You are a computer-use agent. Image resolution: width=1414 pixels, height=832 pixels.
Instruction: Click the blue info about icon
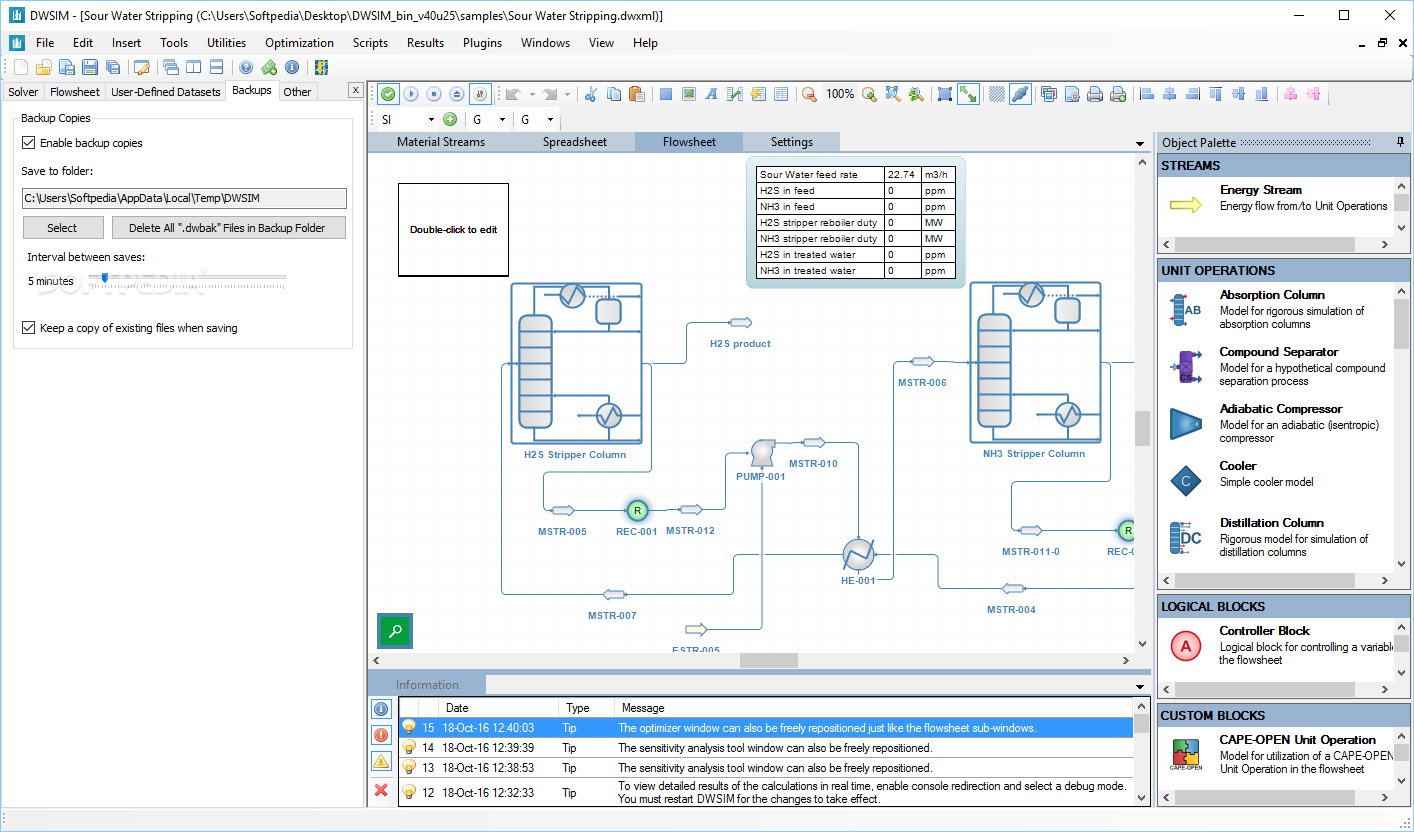tap(292, 67)
